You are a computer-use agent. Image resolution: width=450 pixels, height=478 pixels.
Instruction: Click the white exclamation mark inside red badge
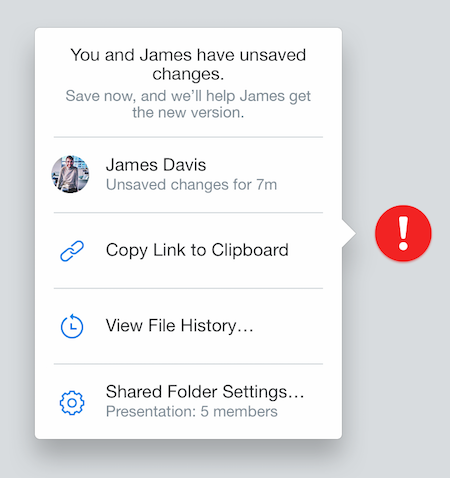(403, 233)
